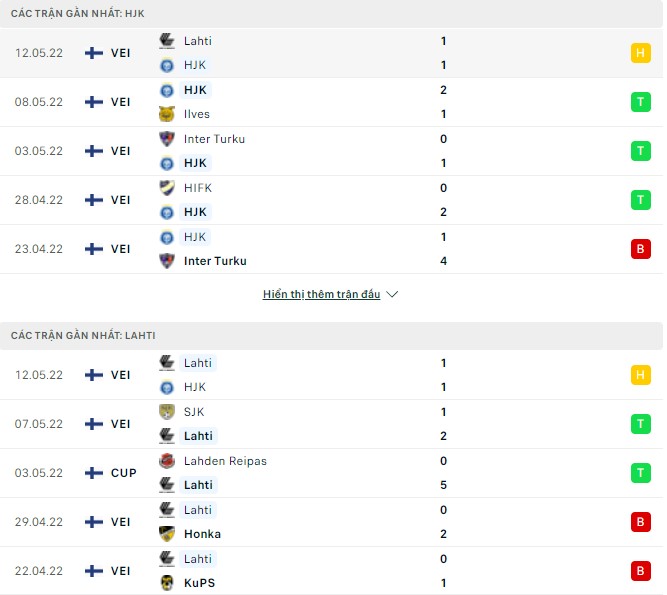Click the CUP competition label on 03.05.22

click(x=124, y=473)
